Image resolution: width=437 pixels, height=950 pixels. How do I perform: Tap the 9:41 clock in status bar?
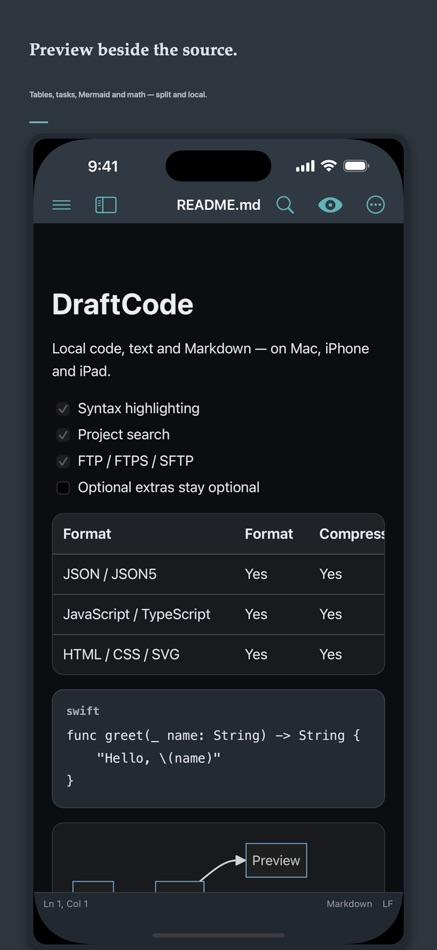(103, 166)
